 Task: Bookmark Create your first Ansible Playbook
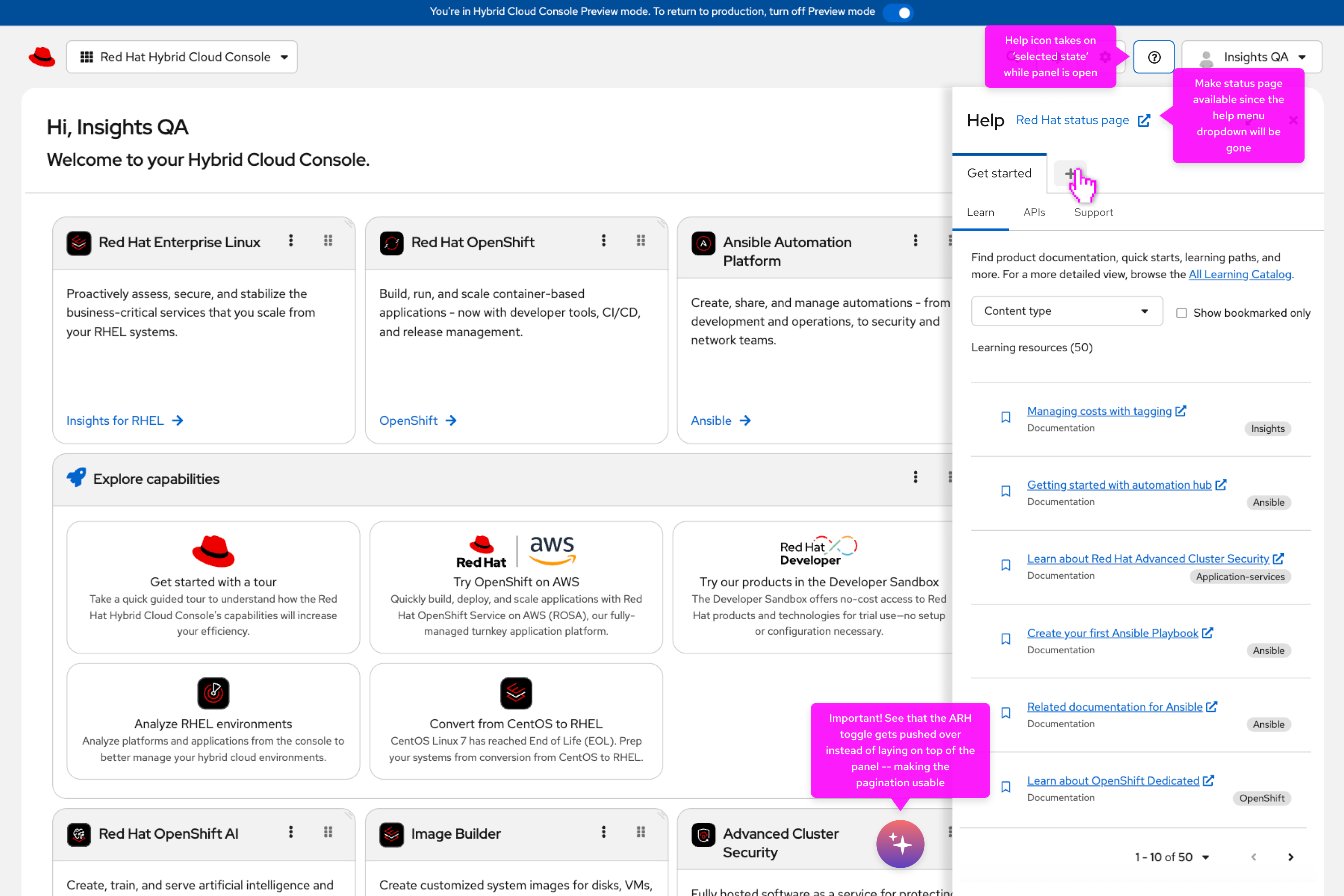(x=1006, y=639)
